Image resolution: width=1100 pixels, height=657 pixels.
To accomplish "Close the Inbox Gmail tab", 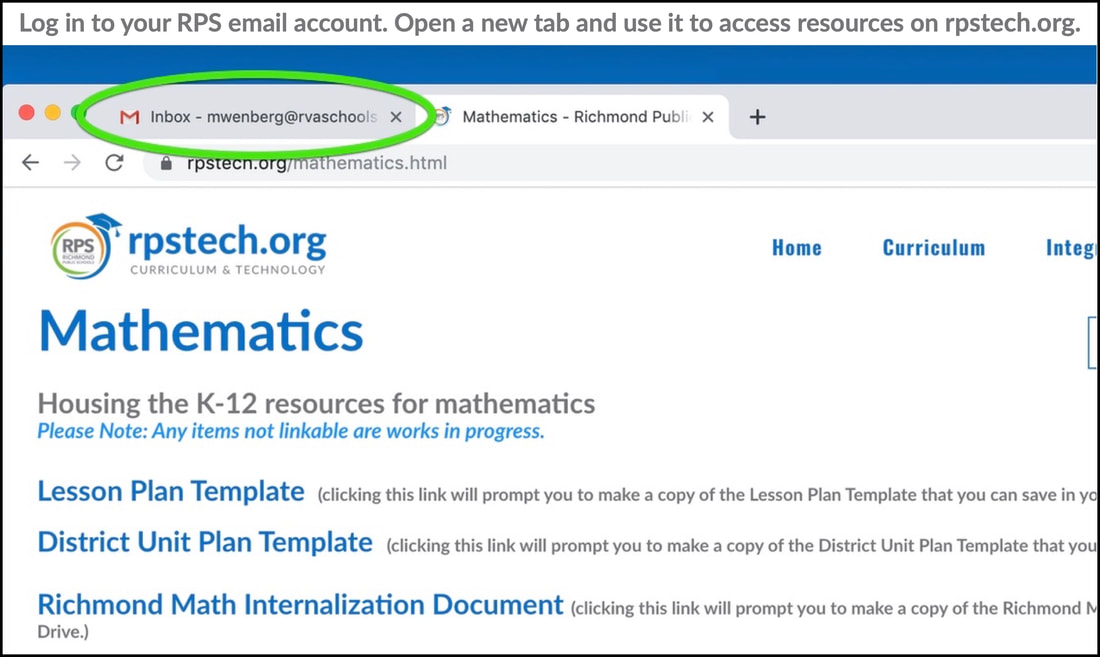I will pos(396,117).
